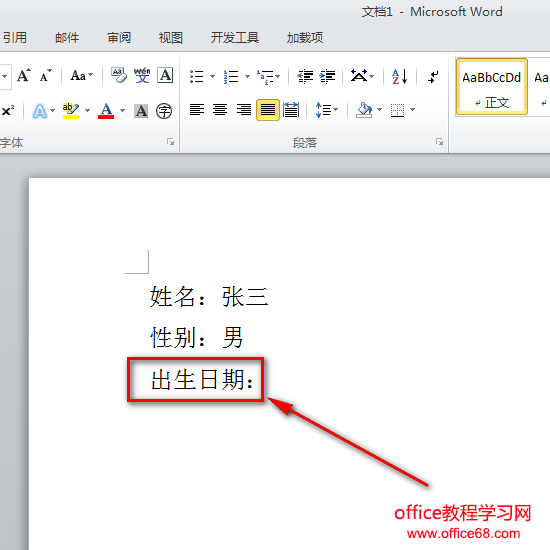Image resolution: width=550 pixels, height=550 pixels.
Task: Click the Clear Formatting eraser icon
Action: pyautogui.click(x=119, y=75)
